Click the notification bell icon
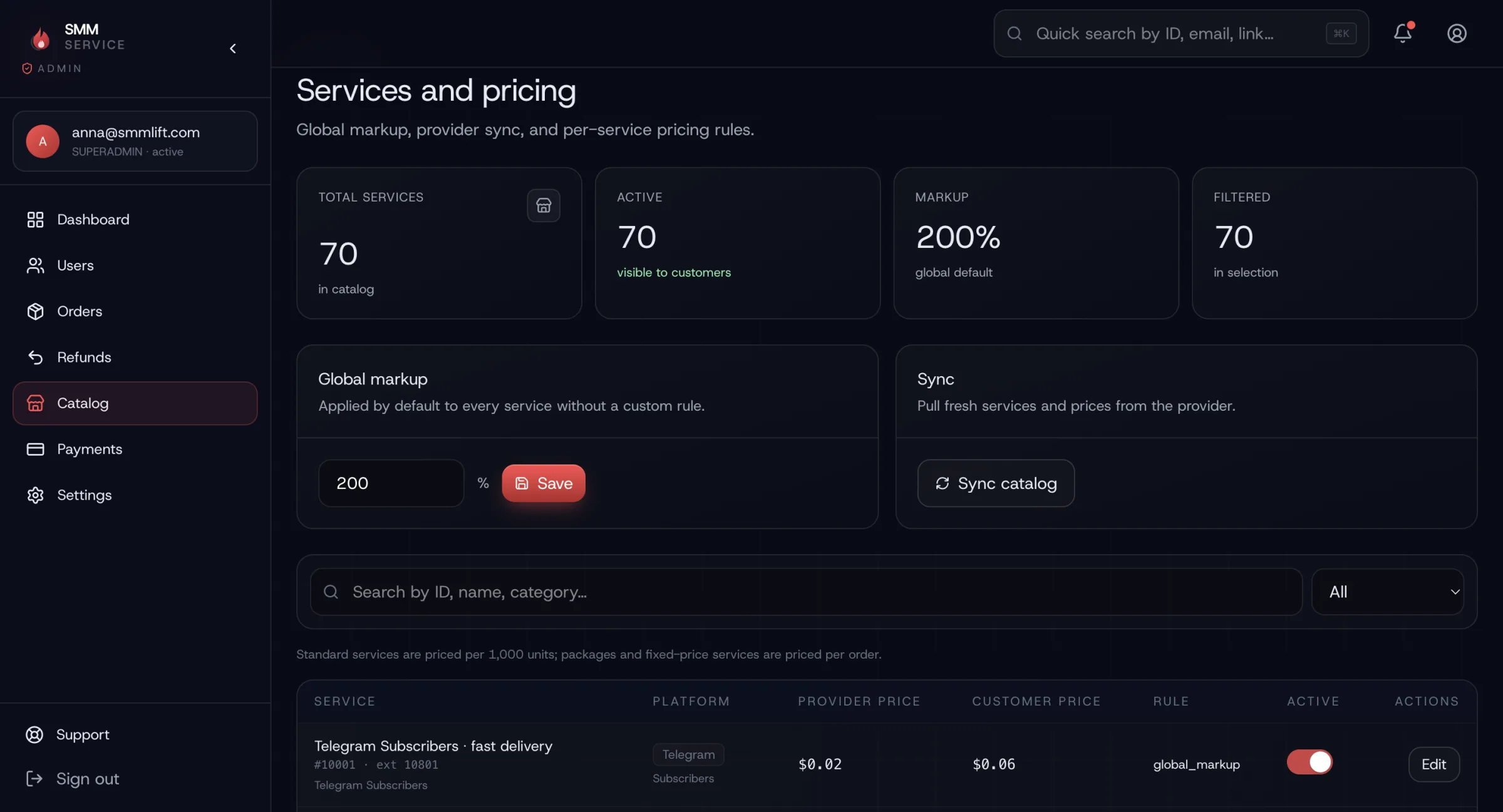Viewport: 1503px width, 812px height. coord(1402,33)
